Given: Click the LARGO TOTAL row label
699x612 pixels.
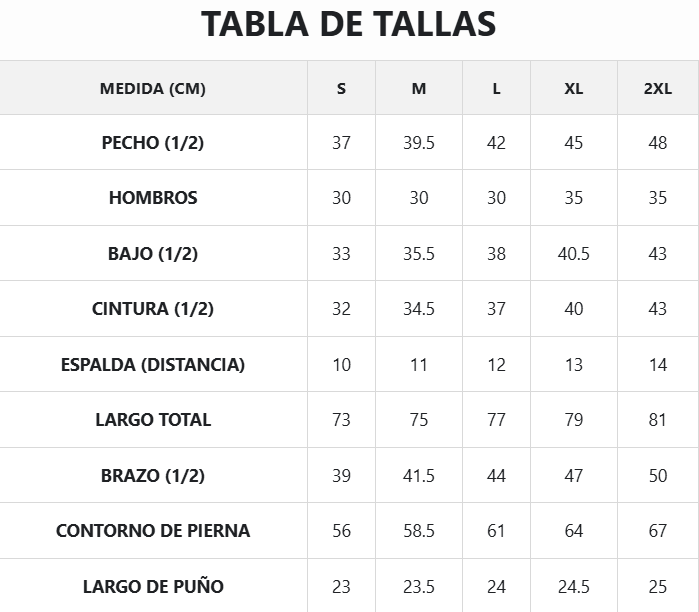Looking at the screenshot, I should [x=153, y=420].
